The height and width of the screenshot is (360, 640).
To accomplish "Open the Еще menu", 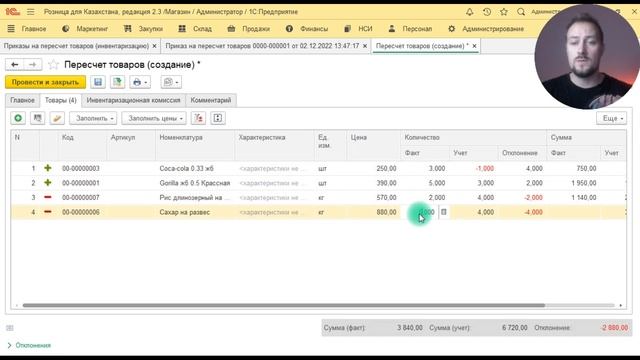I will tap(611, 118).
